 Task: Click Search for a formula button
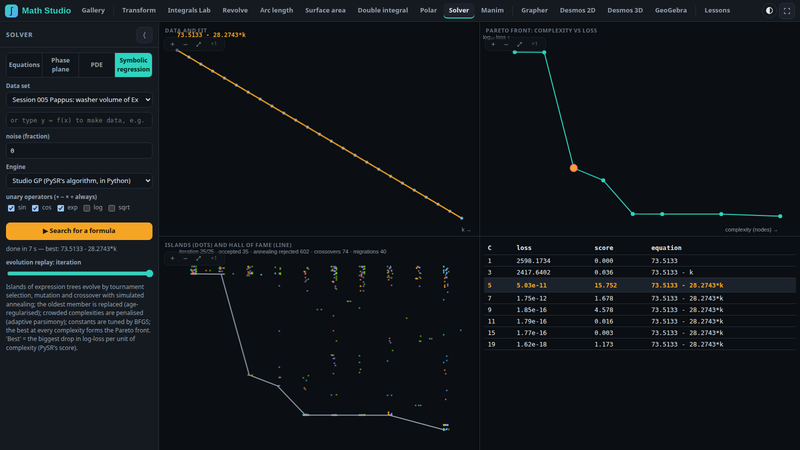tap(79, 231)
